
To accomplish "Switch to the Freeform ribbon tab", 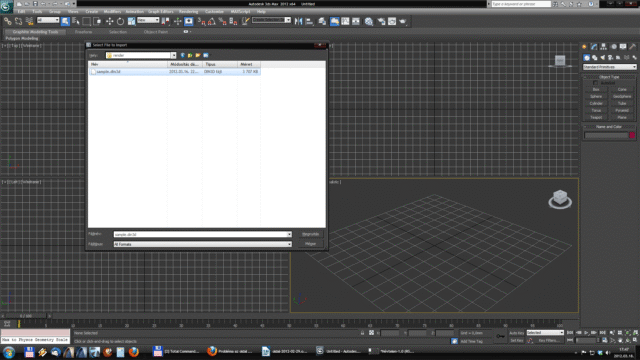I will [x=83, y=32].
